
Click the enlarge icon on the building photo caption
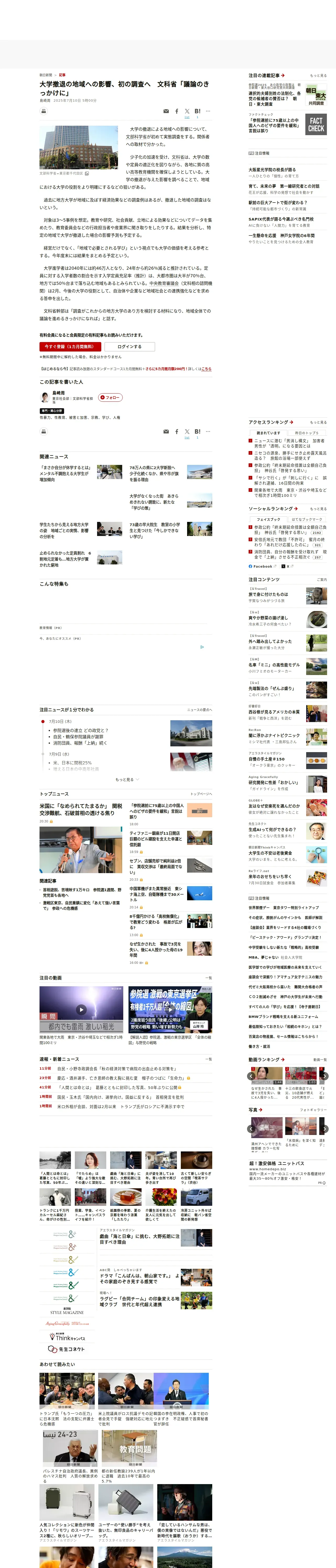[x=87, y=174]
